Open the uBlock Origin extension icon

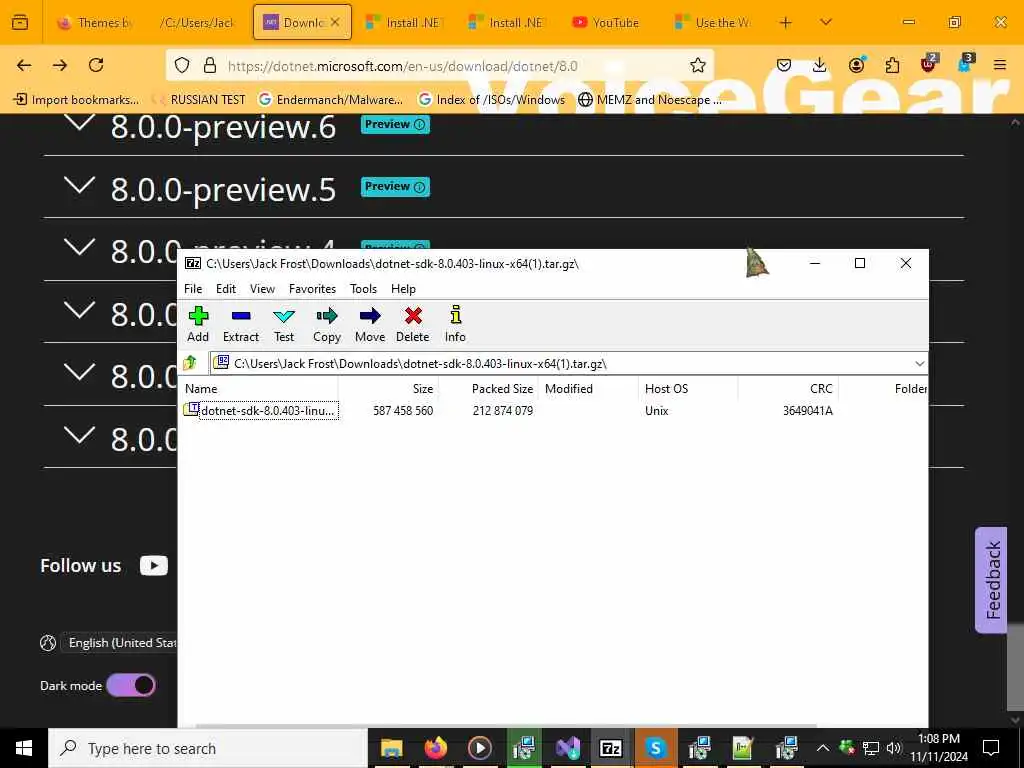pyautogui.click(x=929, y=63)
